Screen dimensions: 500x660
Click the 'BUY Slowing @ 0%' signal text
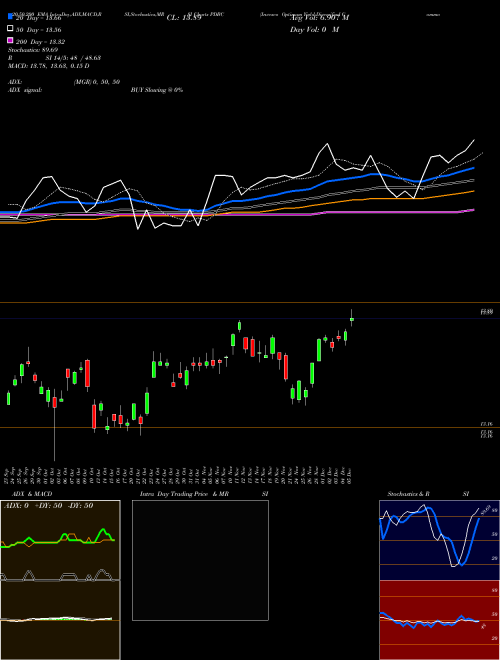click(x=157, y=90)
